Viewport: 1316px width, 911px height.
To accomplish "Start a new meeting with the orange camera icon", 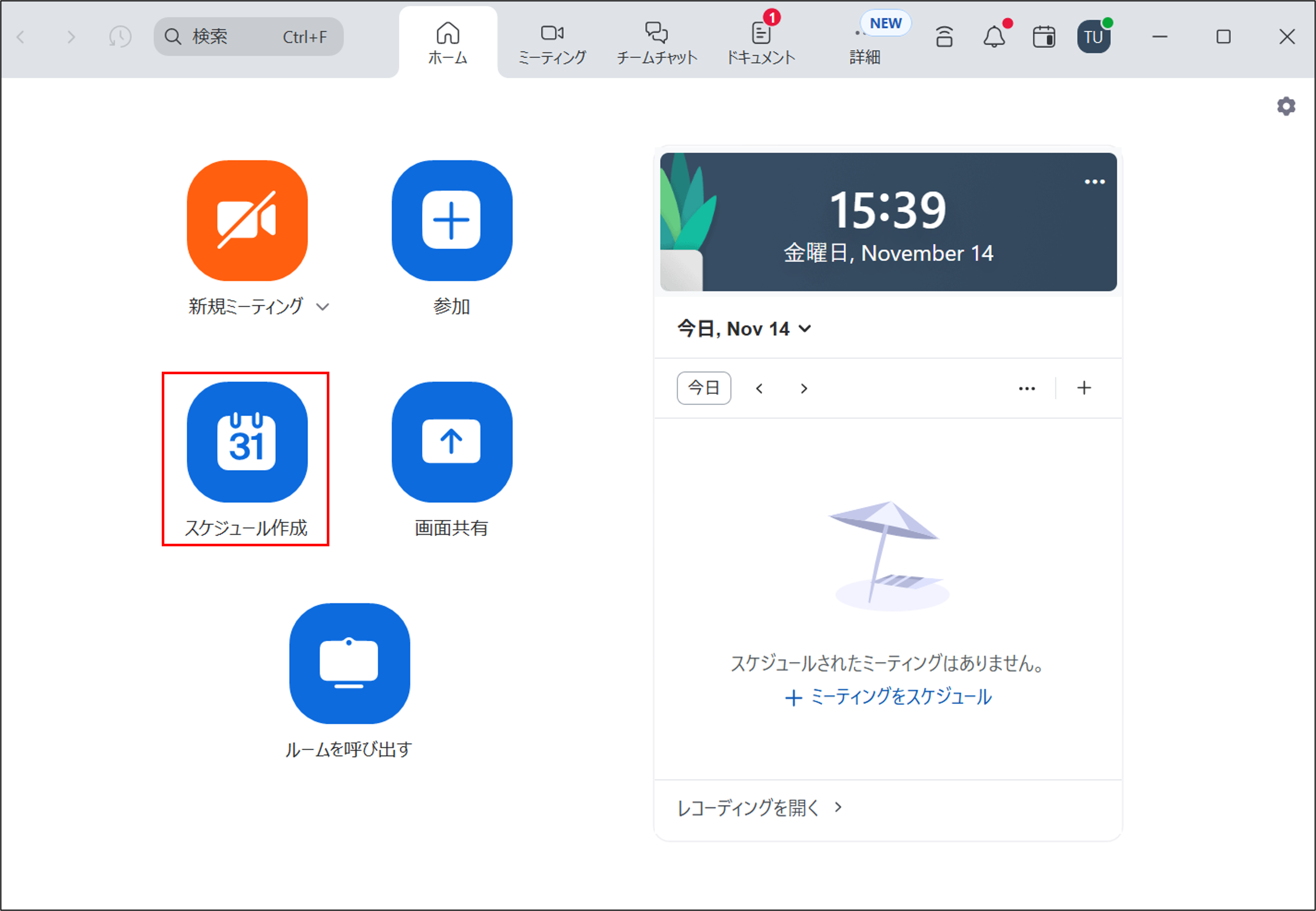I will point(247,221).
